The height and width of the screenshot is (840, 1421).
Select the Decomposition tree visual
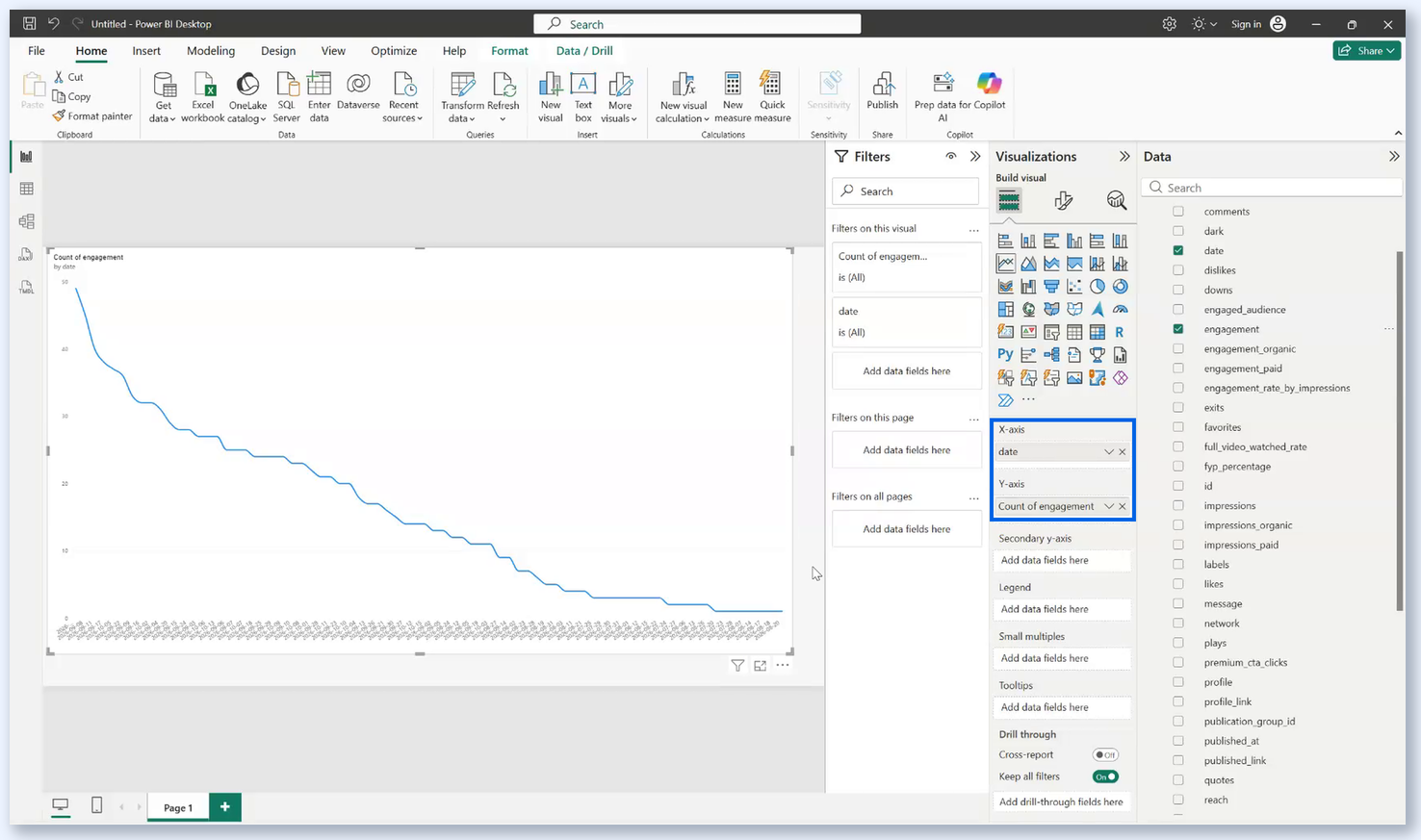tap(1051, 355)
